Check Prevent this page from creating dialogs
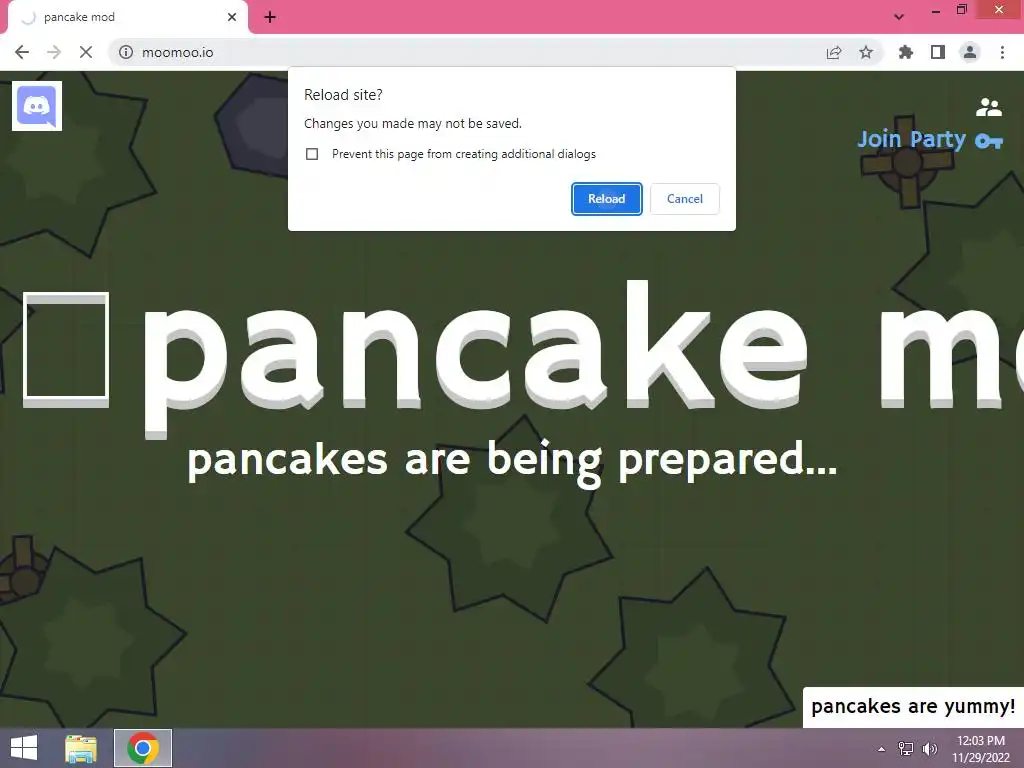The height and width of the screenshot is (768, 1024). pos(312,154)
